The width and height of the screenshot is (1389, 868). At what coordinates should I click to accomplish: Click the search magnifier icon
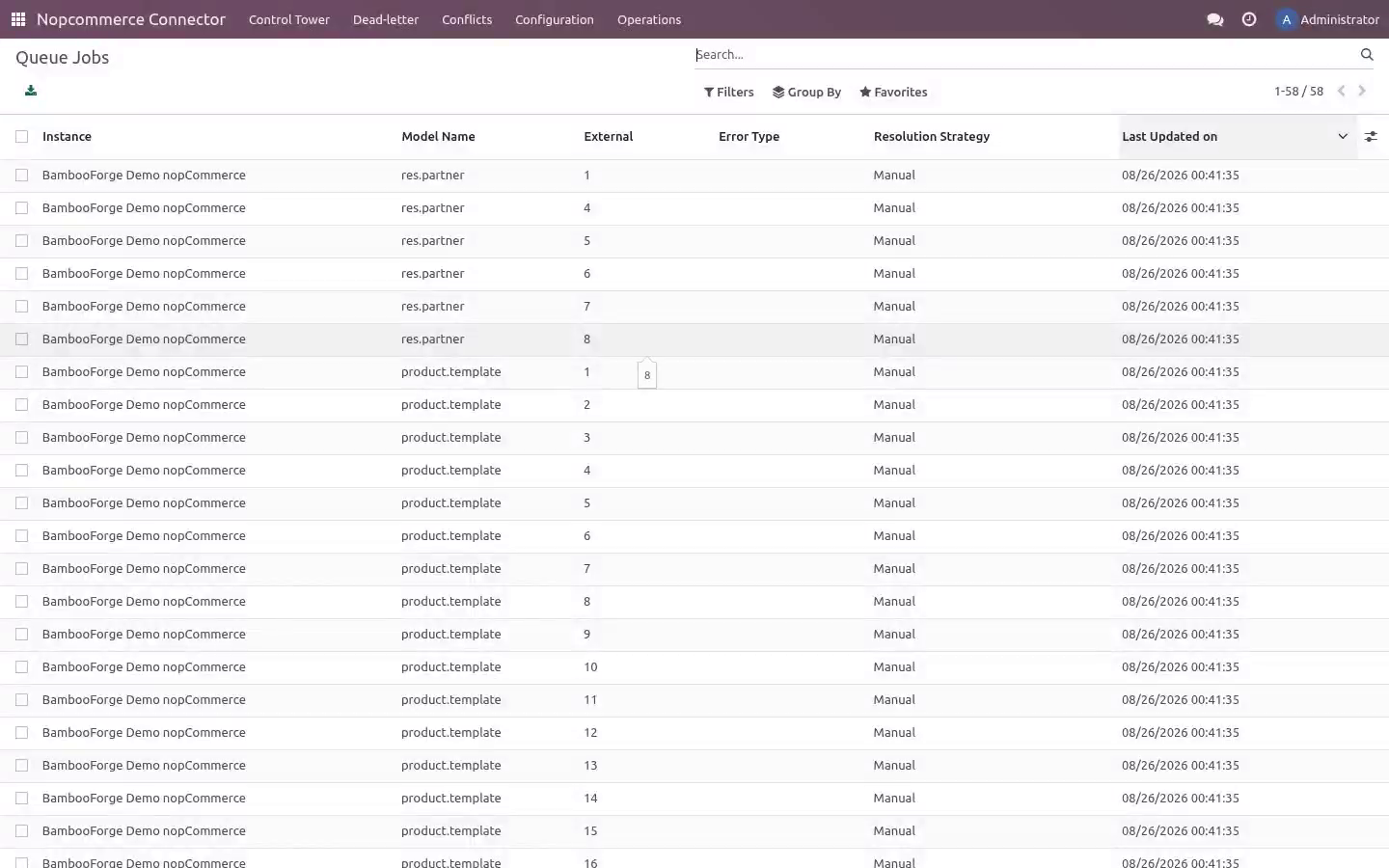click(1367, 55)
